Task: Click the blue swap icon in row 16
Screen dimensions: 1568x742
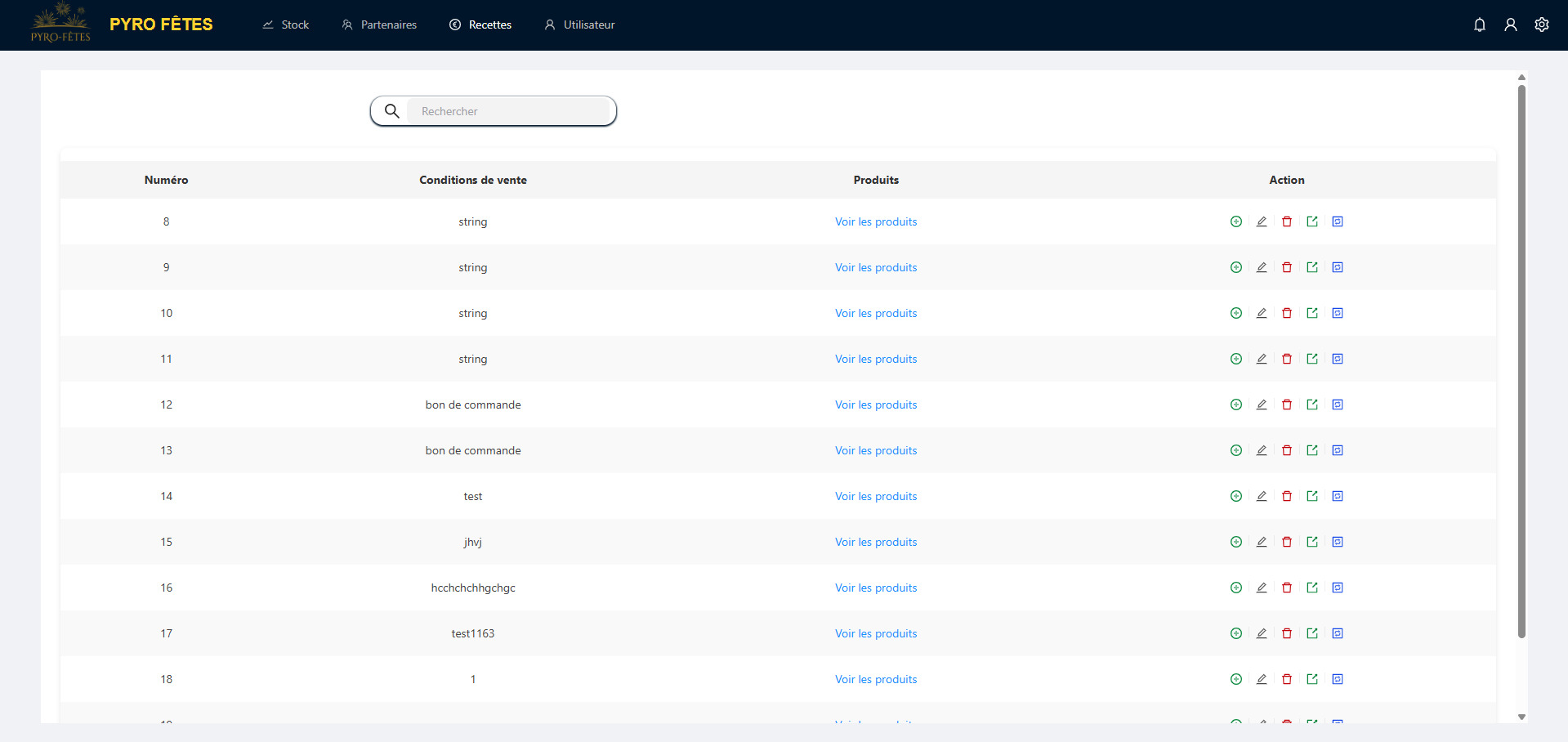Action: point(1338,588)
